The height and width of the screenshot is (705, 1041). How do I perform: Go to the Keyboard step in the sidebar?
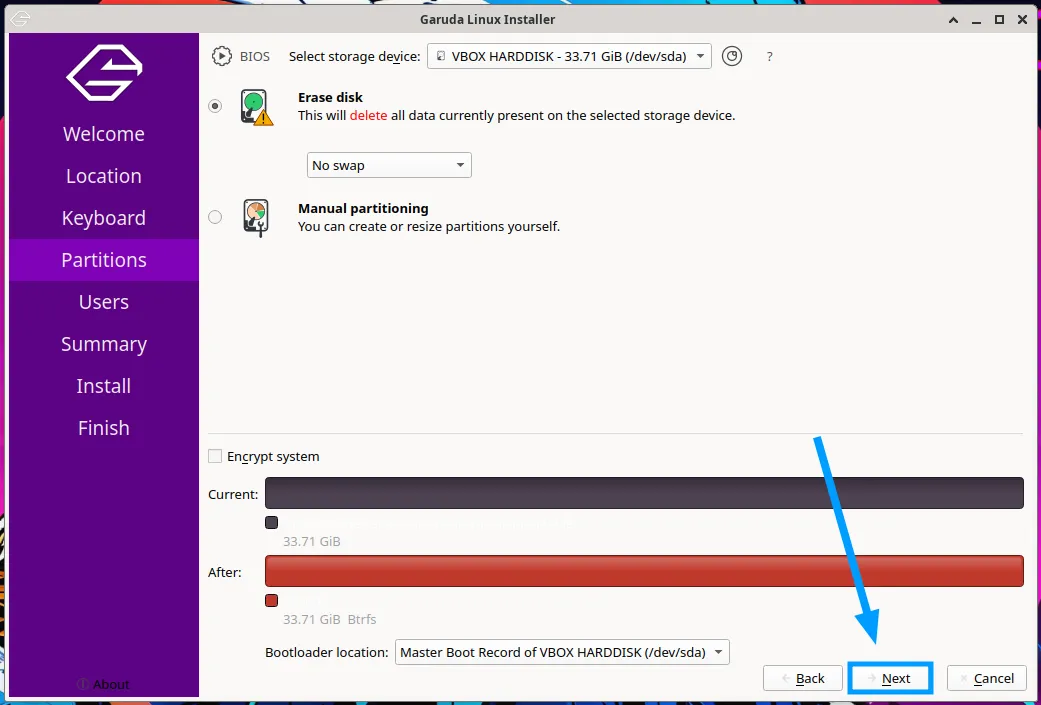(x=104, y=218)
